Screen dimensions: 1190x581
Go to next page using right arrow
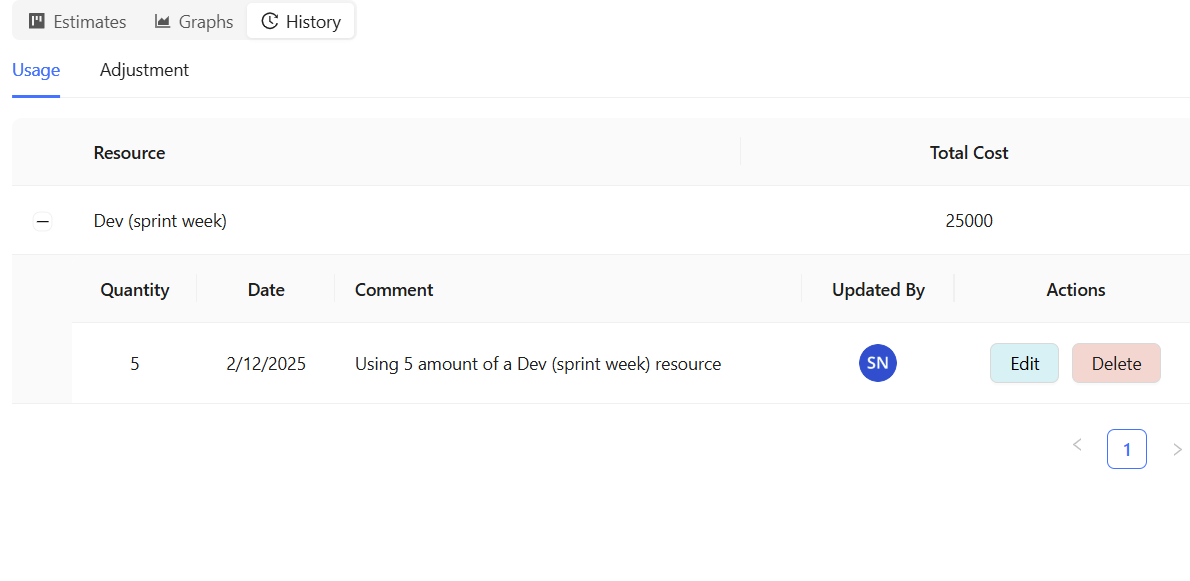tap(1177, 449)
